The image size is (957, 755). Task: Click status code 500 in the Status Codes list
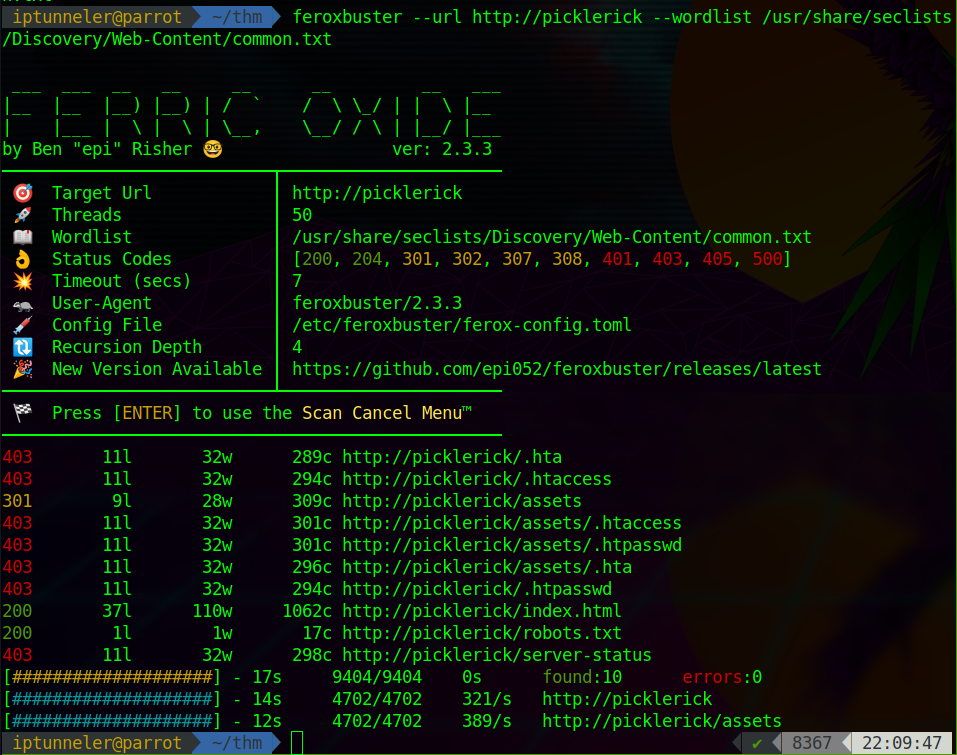click(767, 259)
